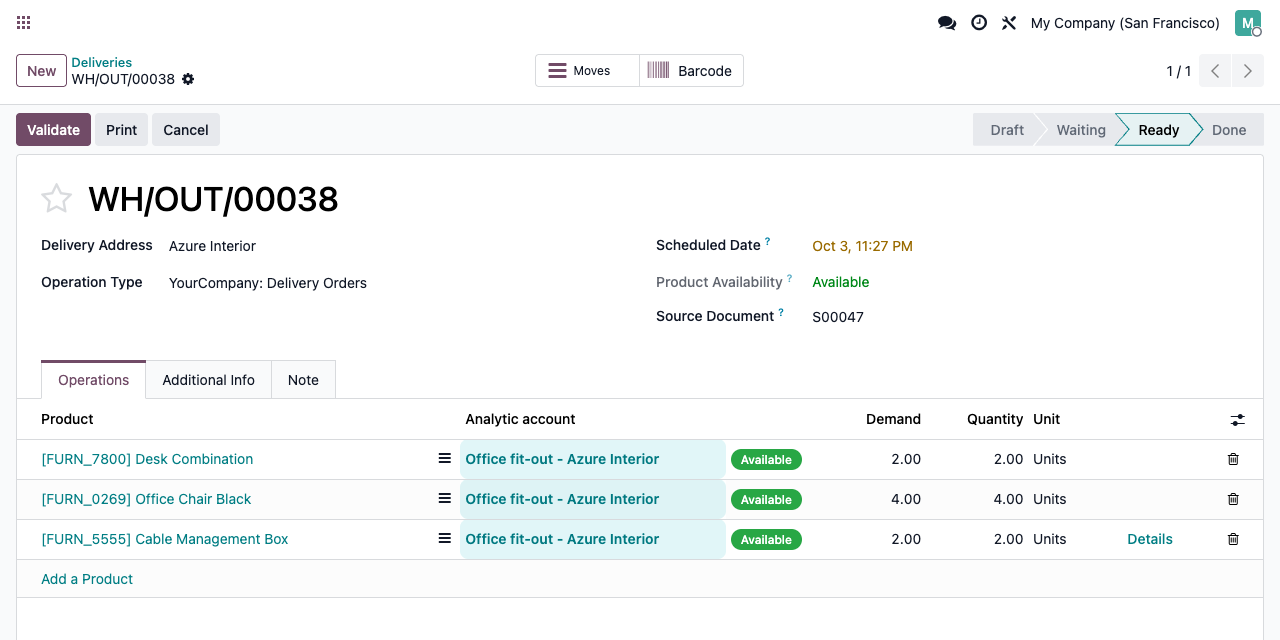Open the Barcode smart button
The image size is (1280, 640).
pos(691,71)
